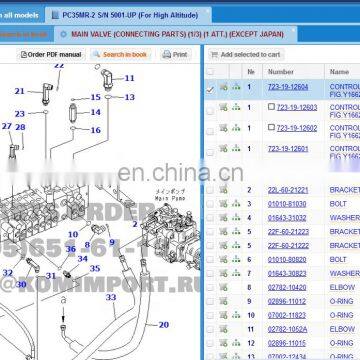This screenshot has height=360, width=360.
Task: Open part number link 22L-60-21221
Action: [288, 190]
